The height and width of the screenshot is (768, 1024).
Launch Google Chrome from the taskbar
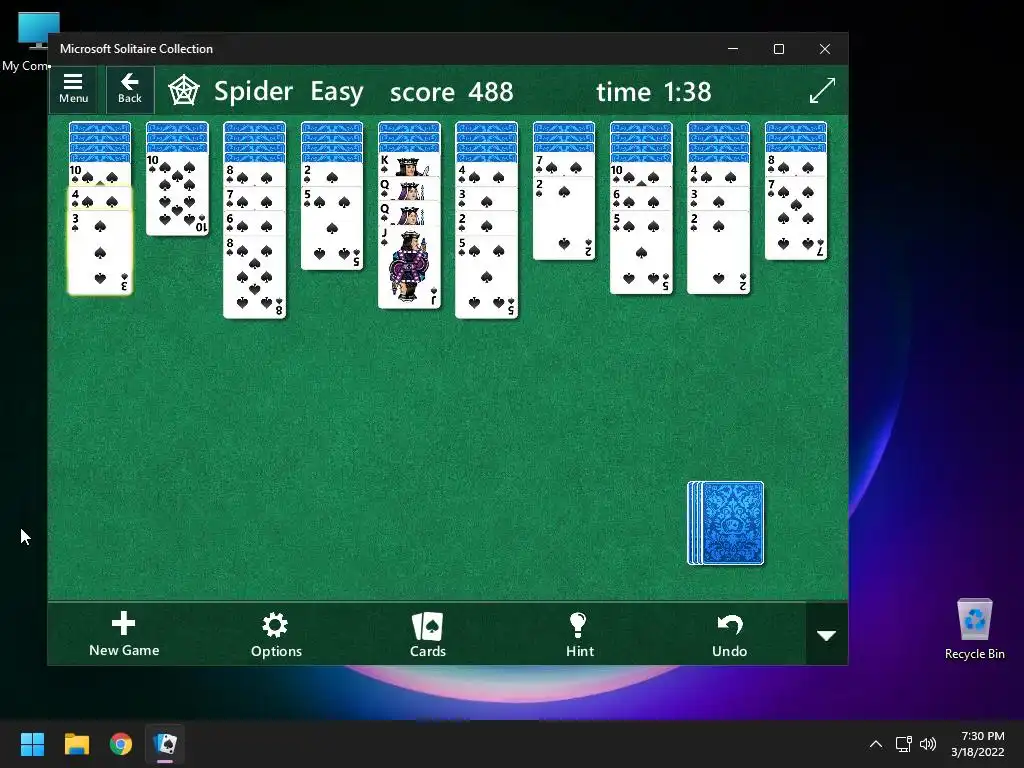pos(121,744)
